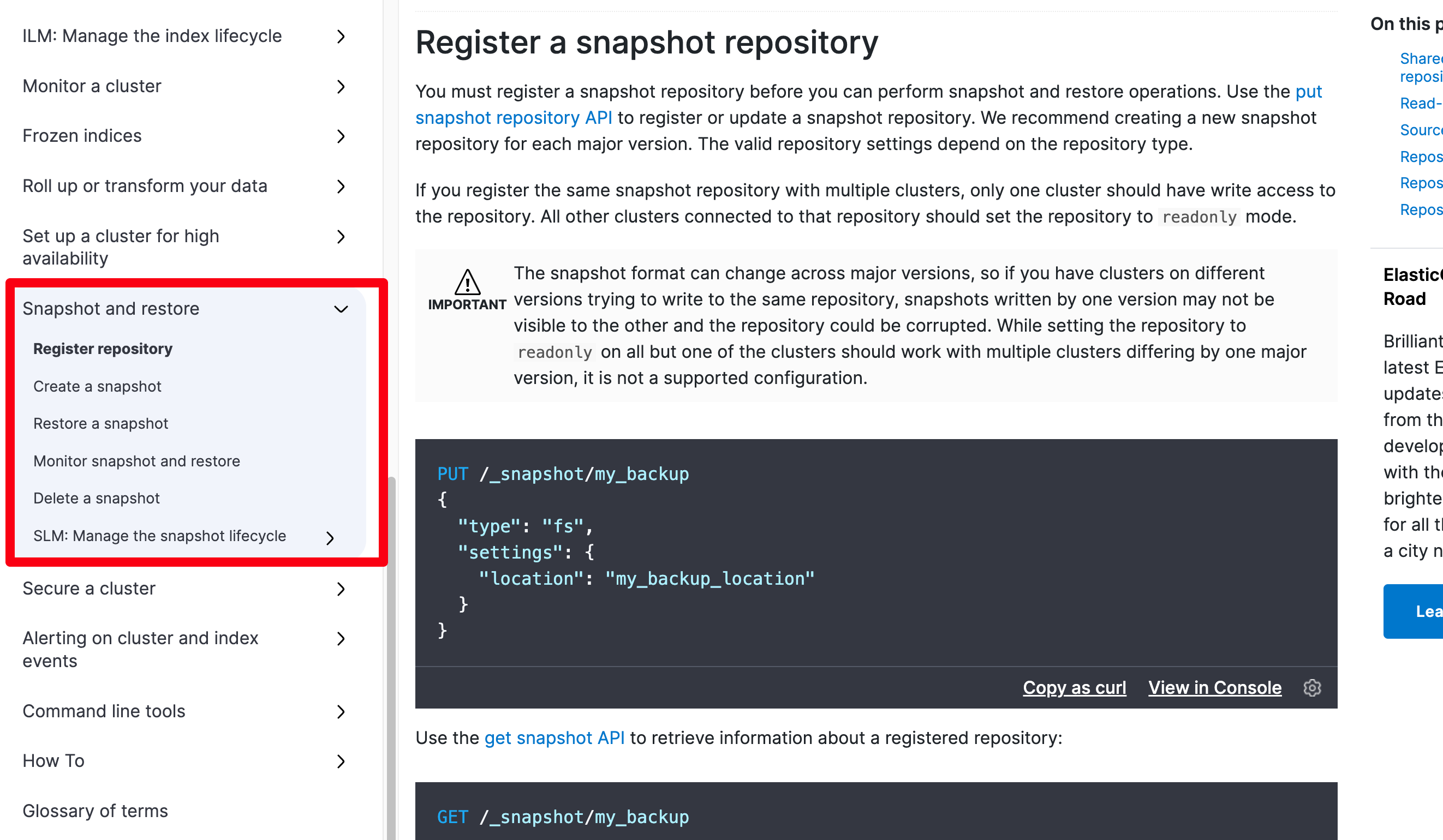Viewport: 1443px width, 840px height.
Task: Select Monitor snapshot and restore item
Action: pyautogui.click(x=136, y=461)
